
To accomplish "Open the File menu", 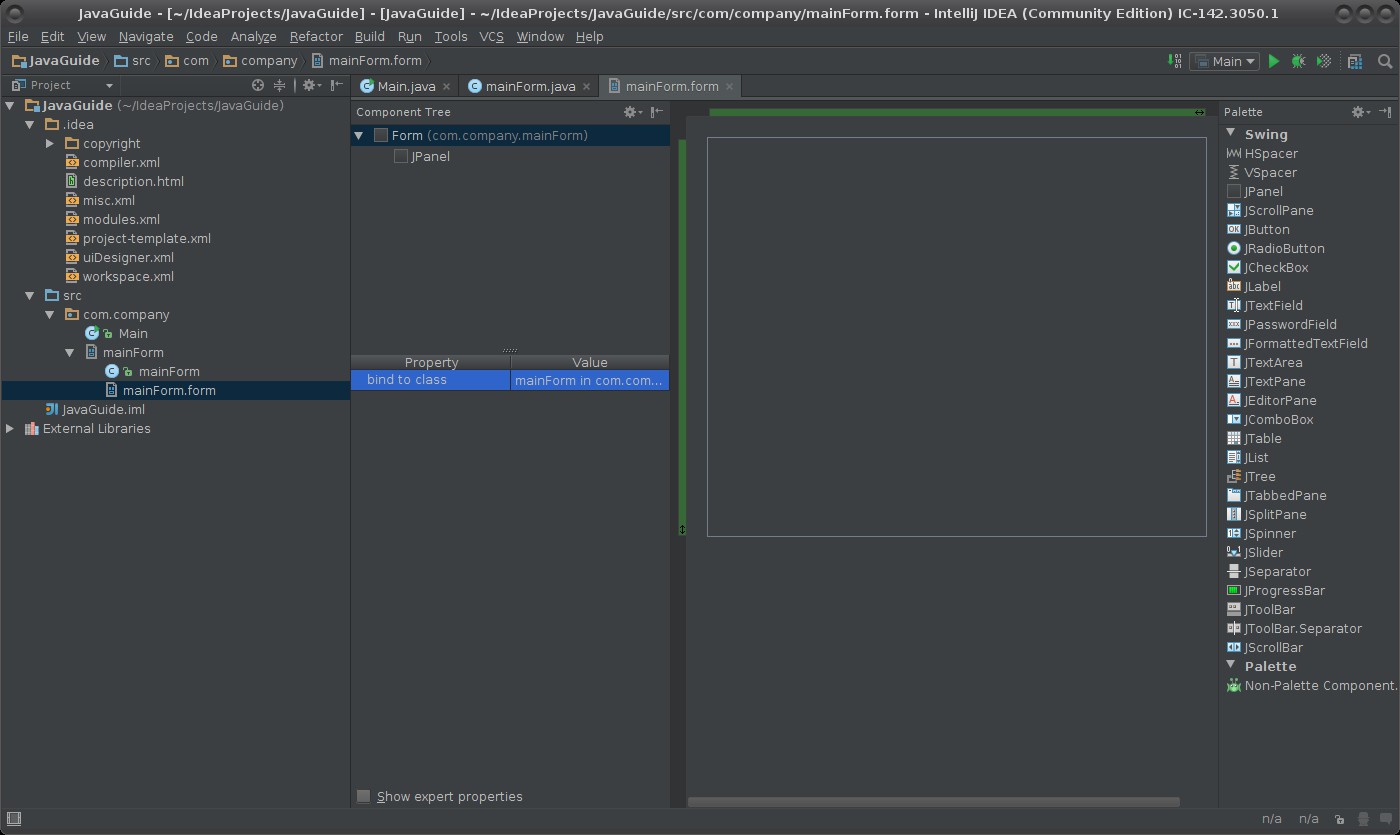I will tap(18, 36).
